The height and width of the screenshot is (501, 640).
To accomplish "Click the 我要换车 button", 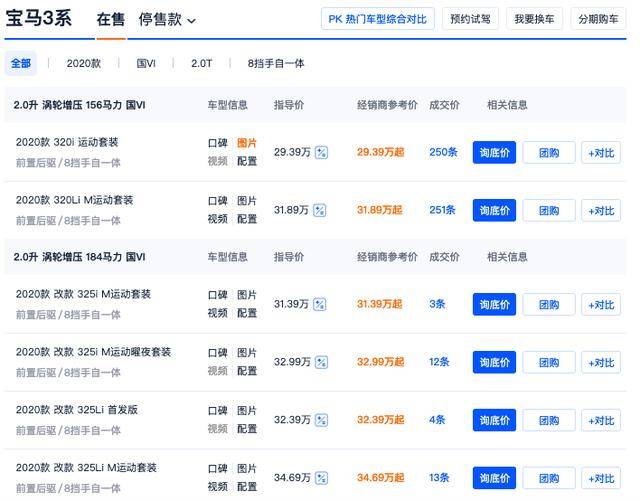I will pyautogui.click(x=534, y=19).
